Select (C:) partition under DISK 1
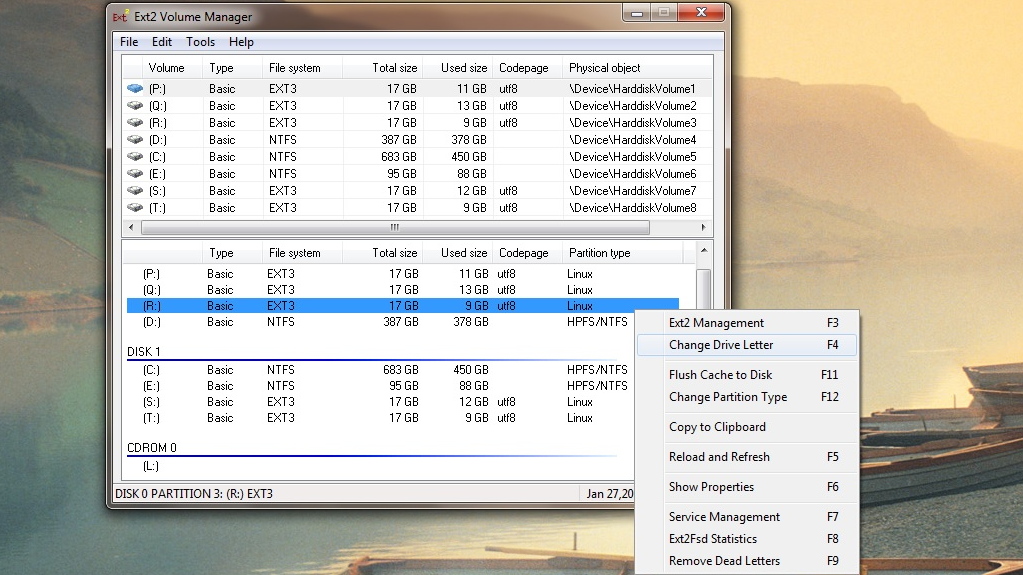Image resolution: width=1023 pixels, height=575 pixels. [381, 369]
